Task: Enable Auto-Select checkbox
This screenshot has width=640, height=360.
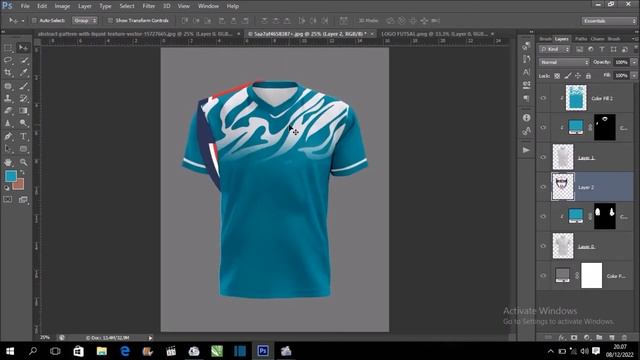Action: click(34, 20)
